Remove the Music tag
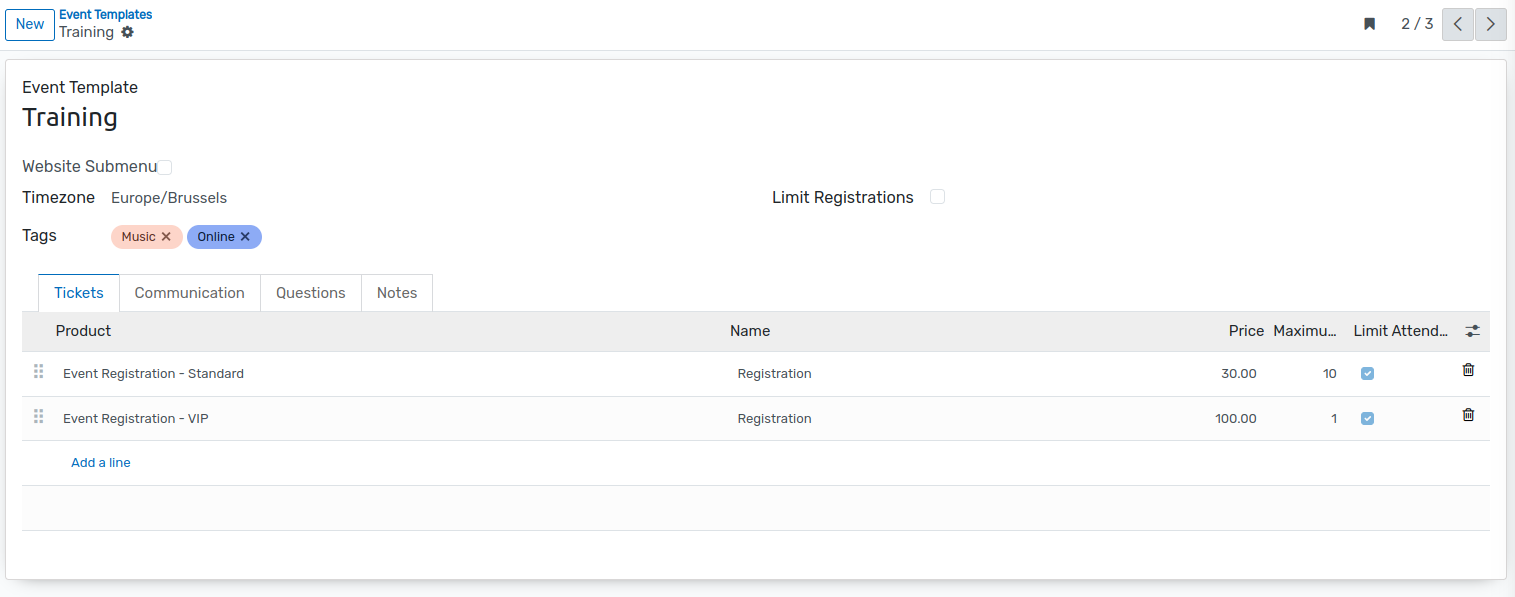 166,237
